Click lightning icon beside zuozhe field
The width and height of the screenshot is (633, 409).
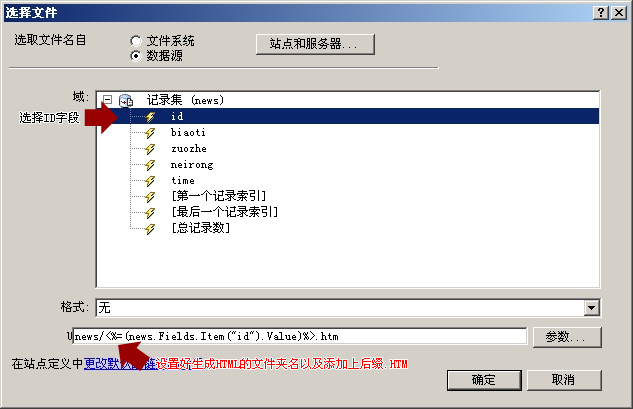pyautogui.click(x=150, y=149)
